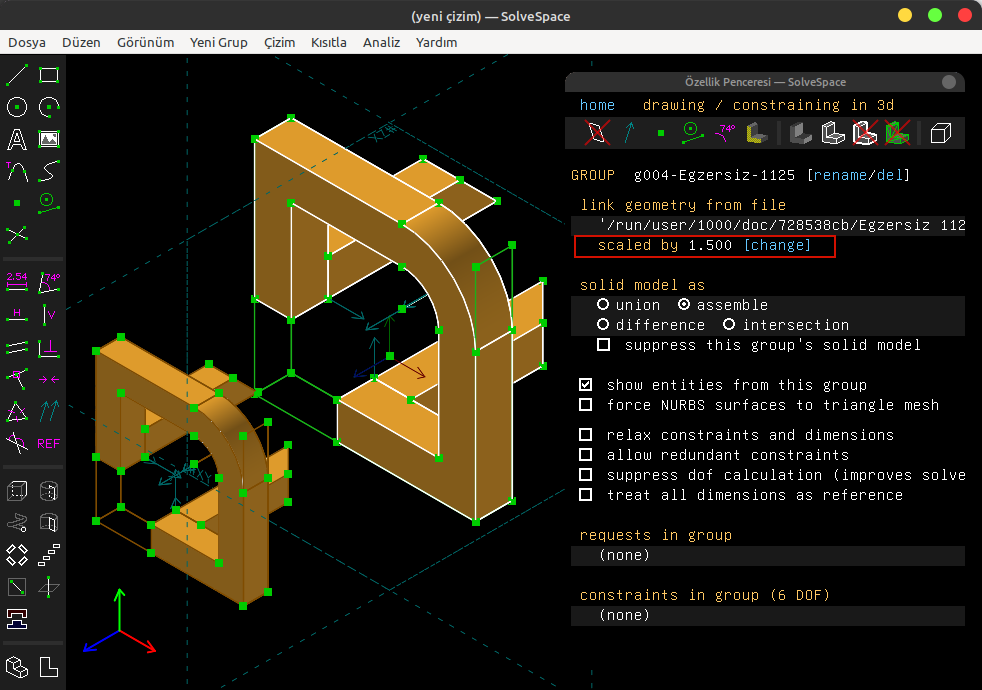Apply angle constraint in left toolbar
Viewport: 982px width, 690px height.
[x=49, y=282]
